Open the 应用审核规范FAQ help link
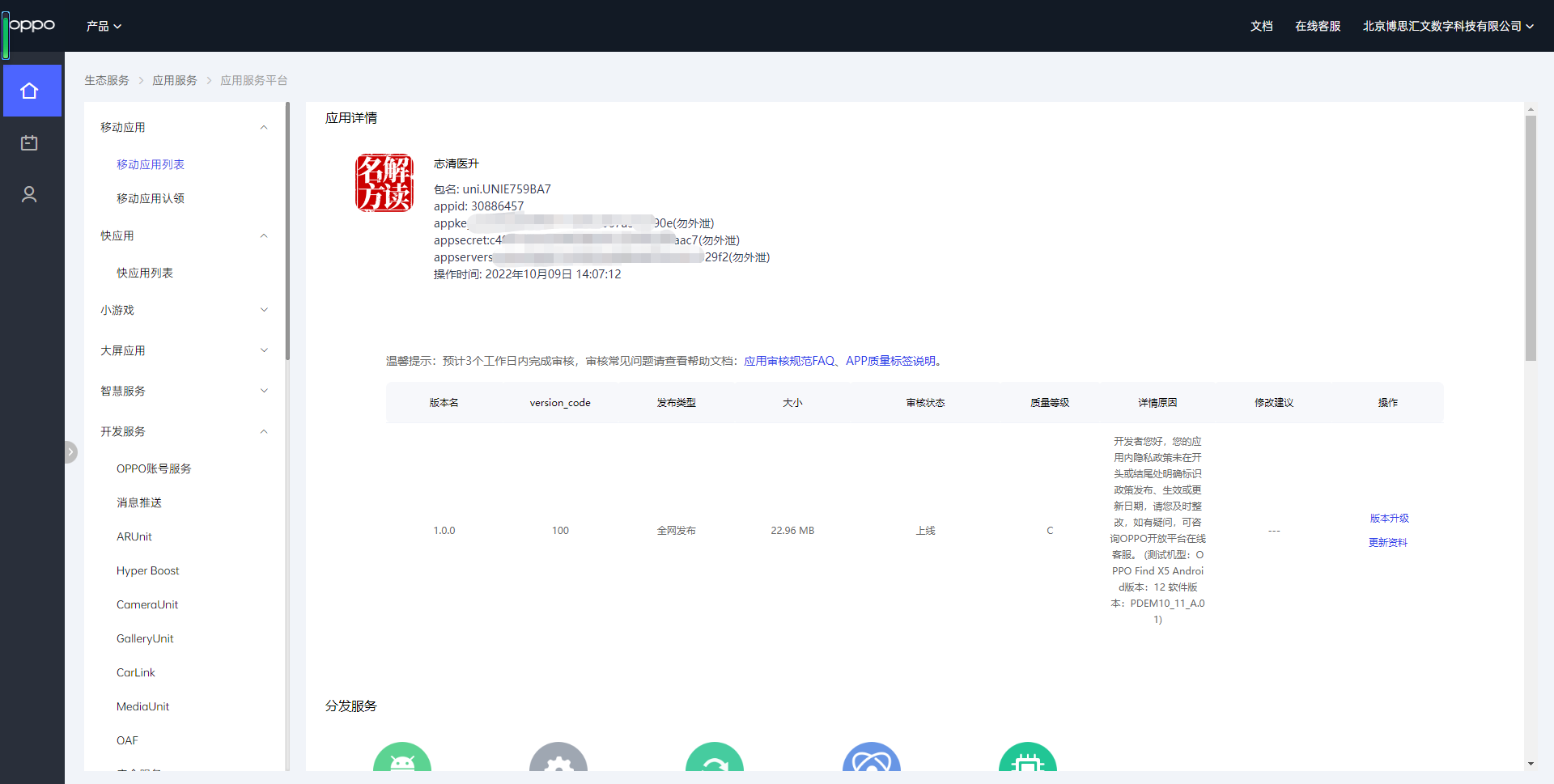The image size is (1554, 784). point(789,361)
